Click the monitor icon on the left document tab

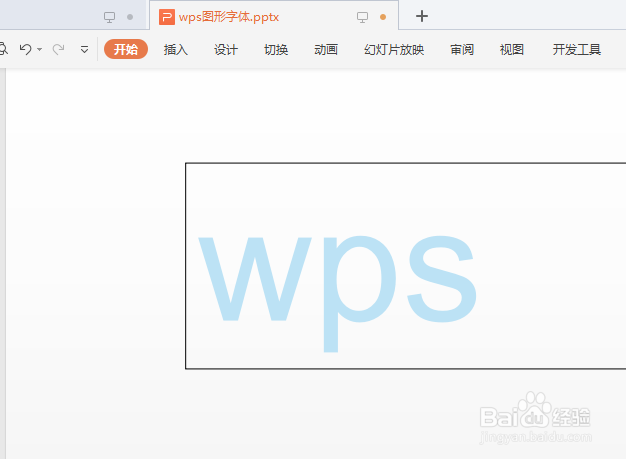point(109,17)
